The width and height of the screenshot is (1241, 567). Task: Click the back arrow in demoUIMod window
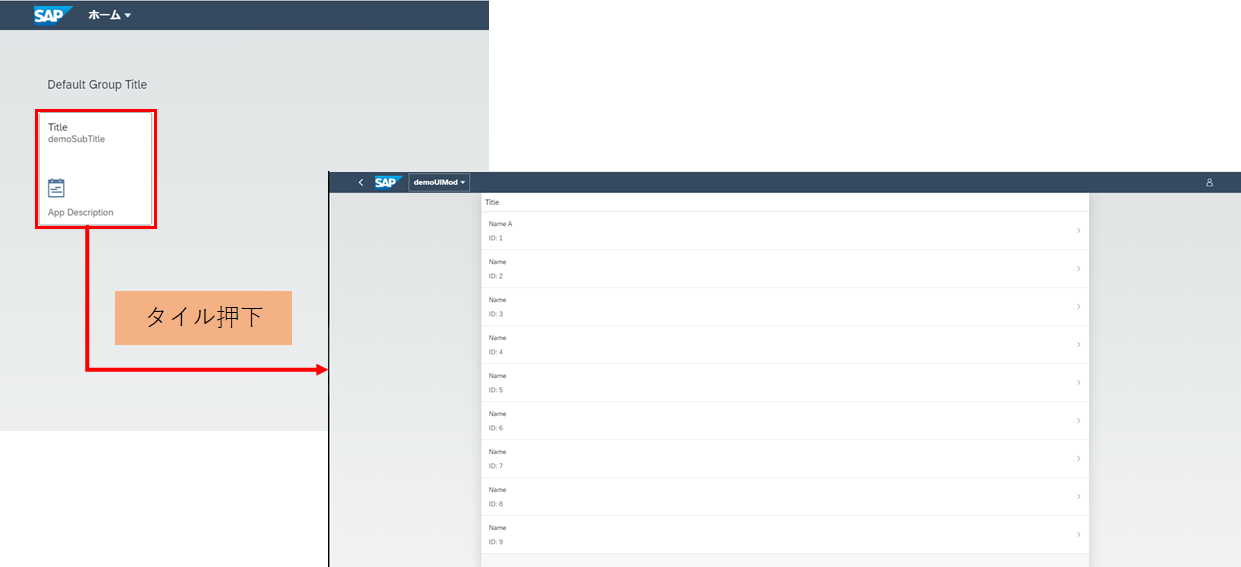pyautogui.click(x=361, y=182)
